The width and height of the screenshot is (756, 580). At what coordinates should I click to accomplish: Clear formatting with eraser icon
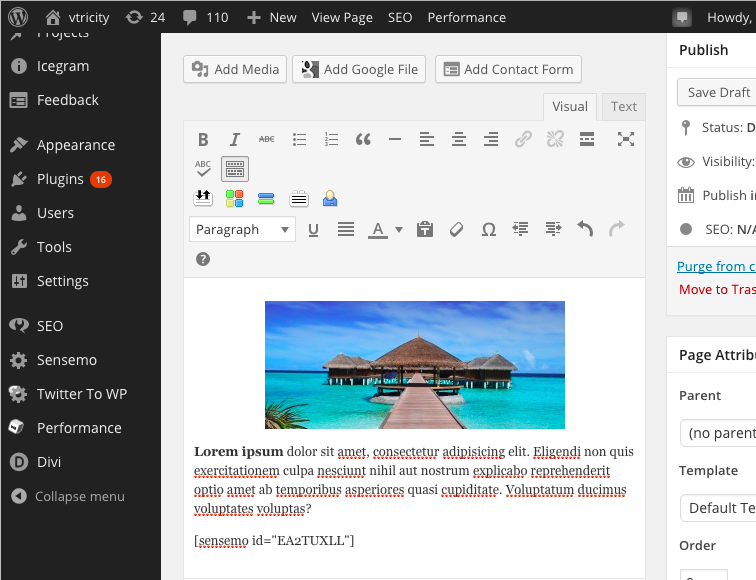[457, 229]
